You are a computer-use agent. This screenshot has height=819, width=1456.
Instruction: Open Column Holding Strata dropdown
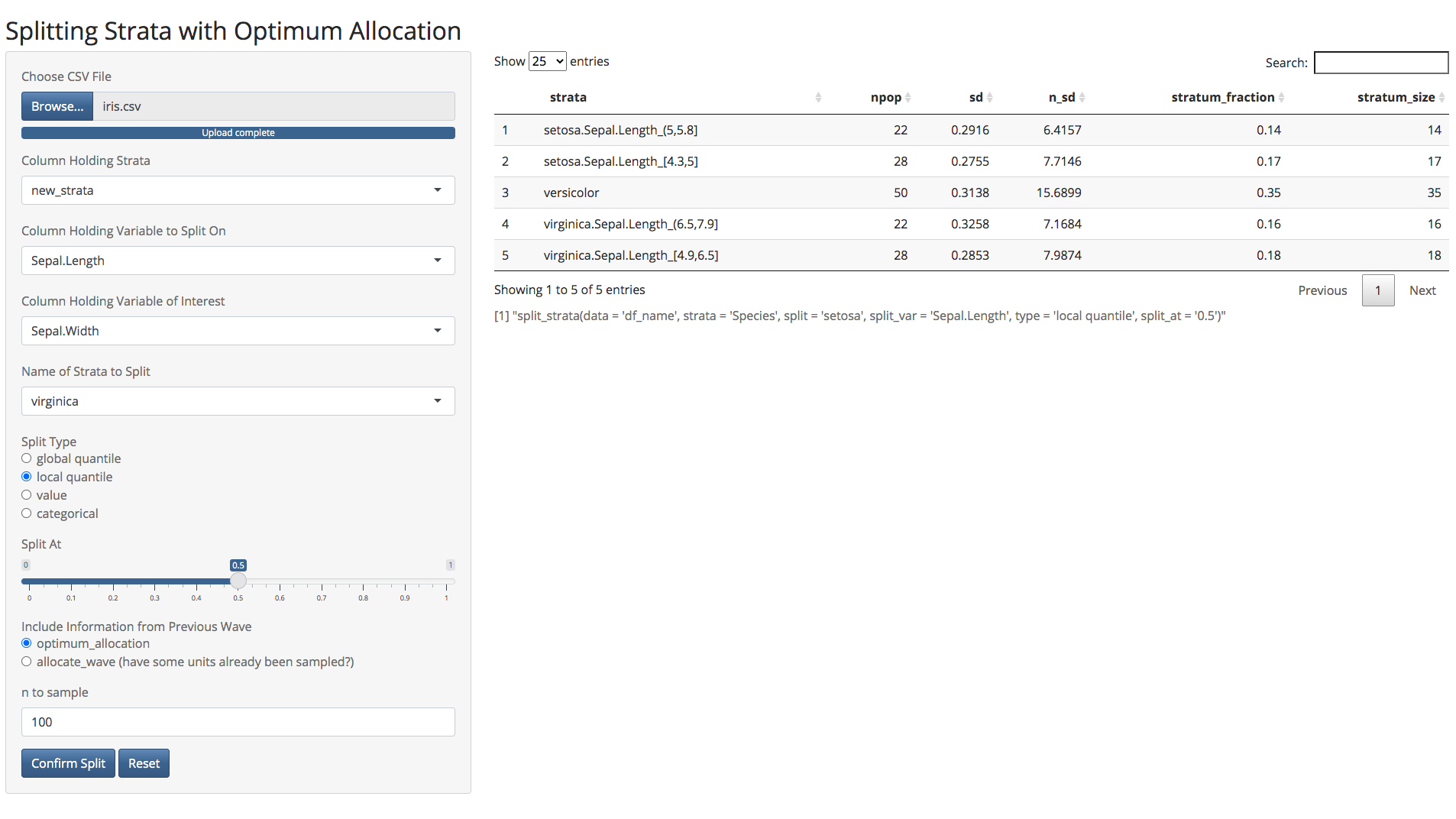point(238,190)
